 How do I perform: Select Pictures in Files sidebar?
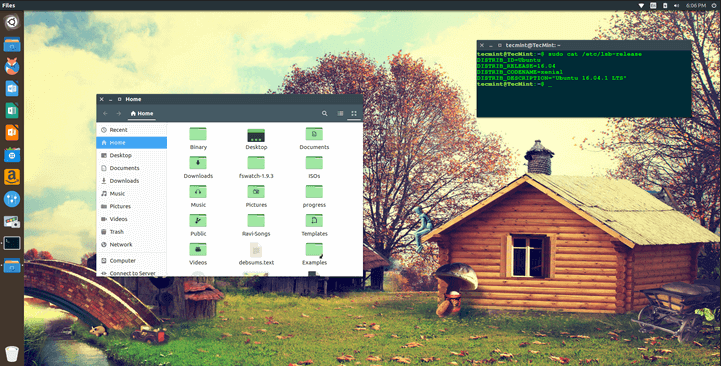132,206
